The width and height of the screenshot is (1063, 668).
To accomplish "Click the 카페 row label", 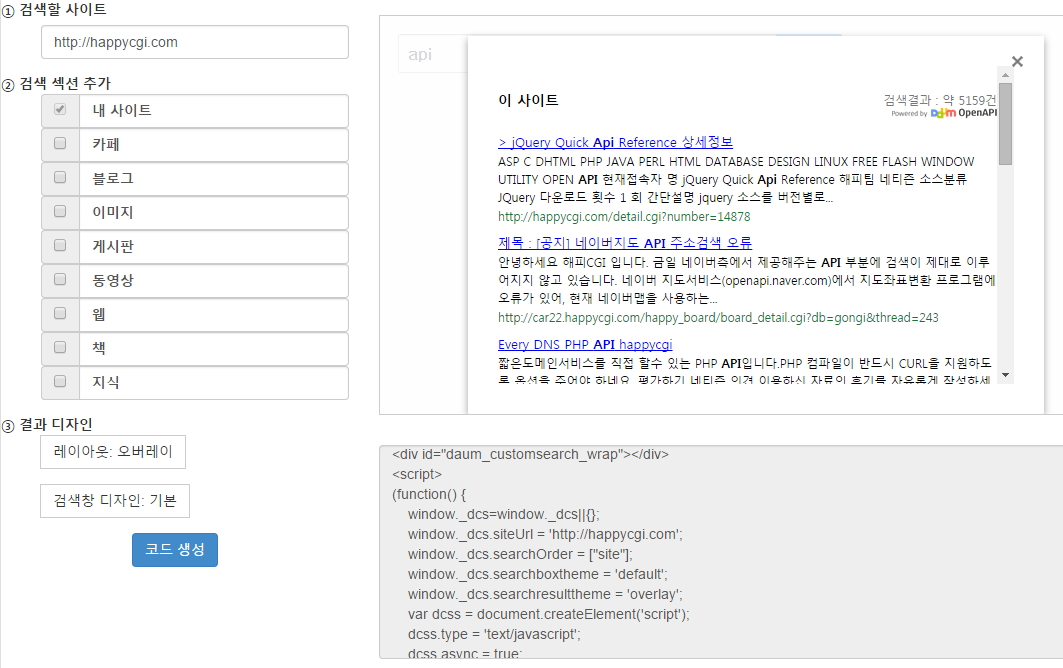I will (x=106, y=144).
